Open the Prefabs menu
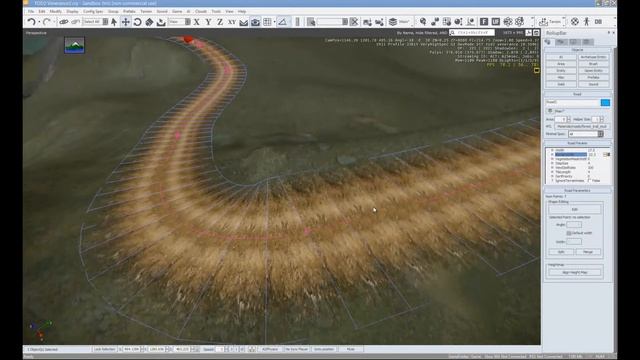640x360 pixels. [129, 11]
